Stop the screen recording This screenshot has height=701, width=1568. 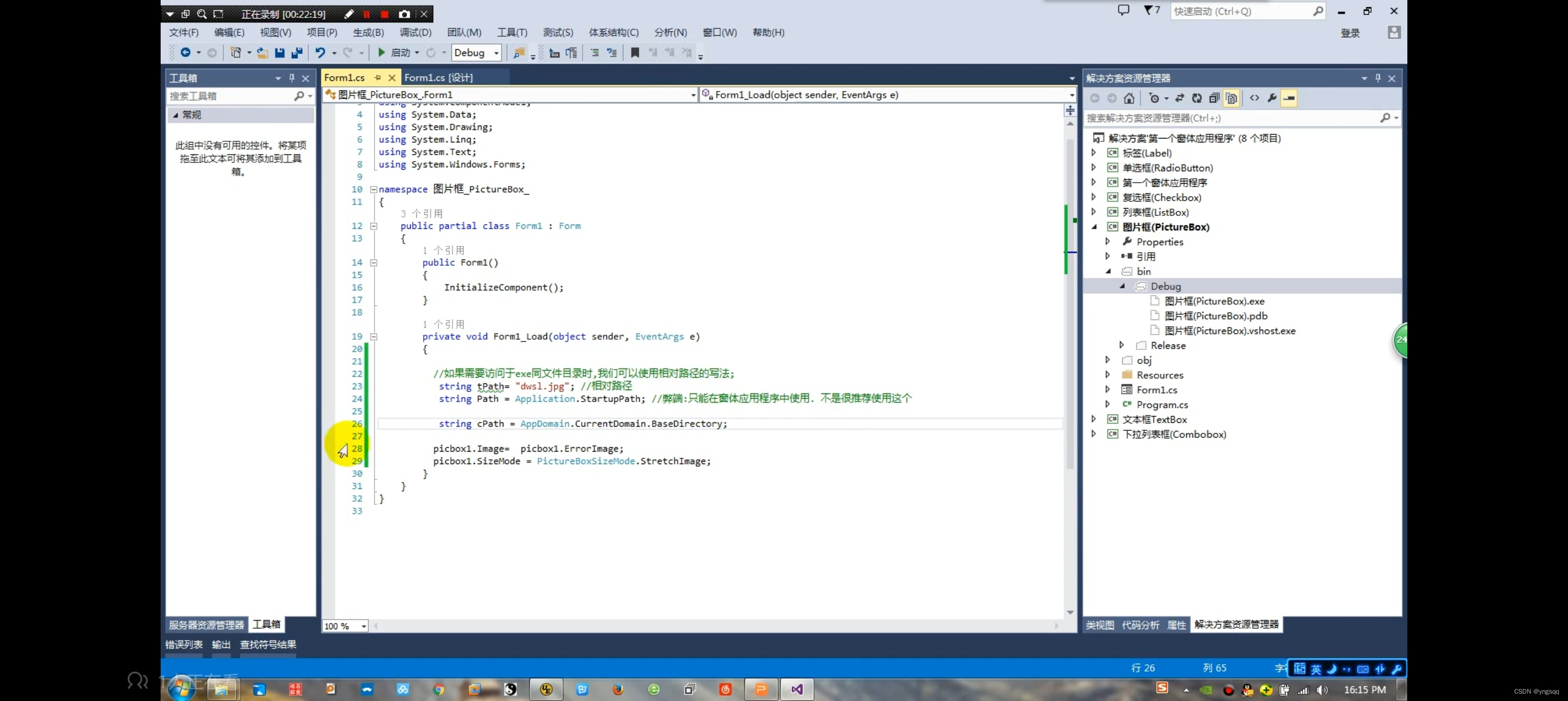pyautogui.click(x=385, y=14)
